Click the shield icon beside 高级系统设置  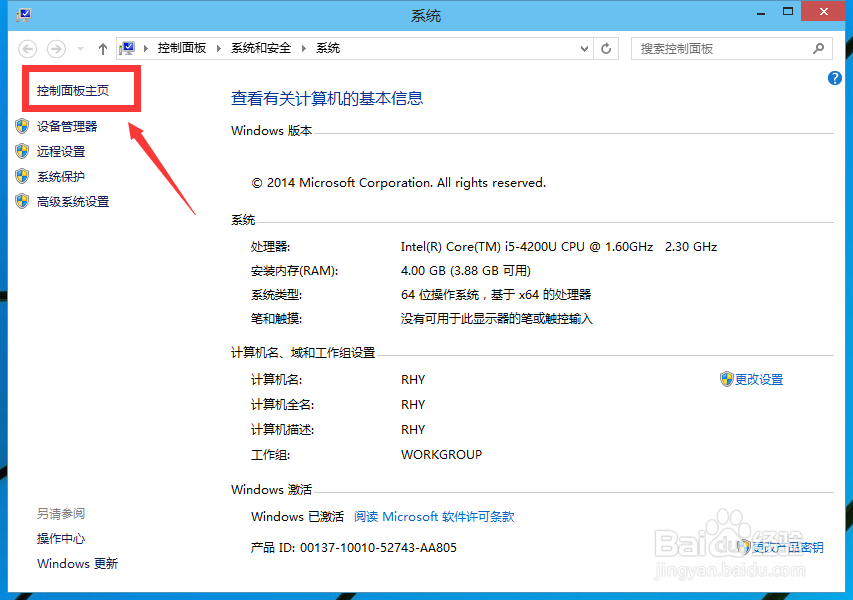[x=22, y=201]
